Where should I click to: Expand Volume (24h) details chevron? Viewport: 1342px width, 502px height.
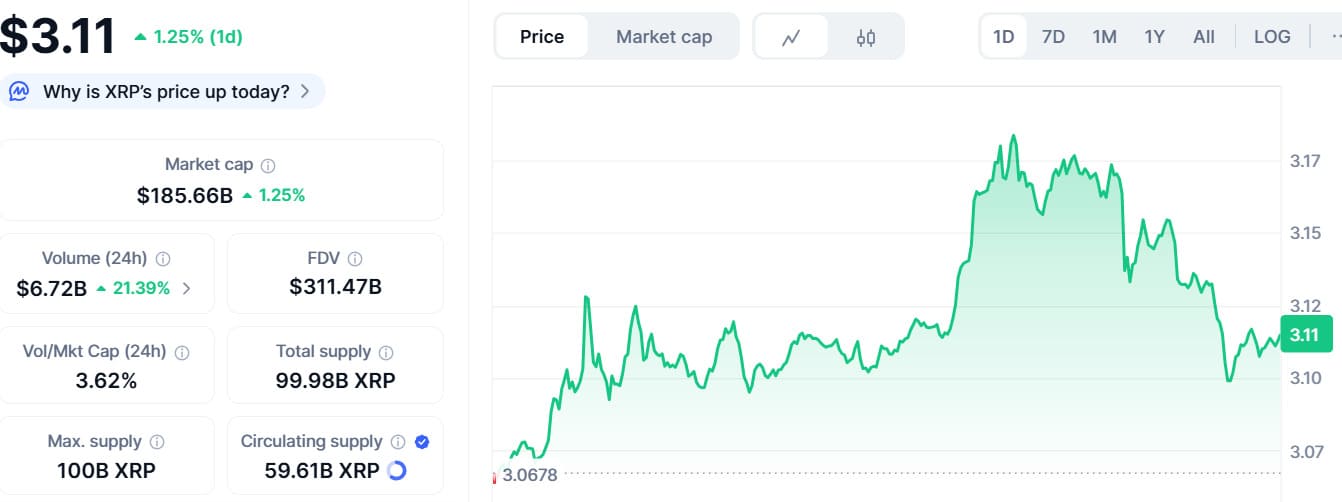point(187,288)
